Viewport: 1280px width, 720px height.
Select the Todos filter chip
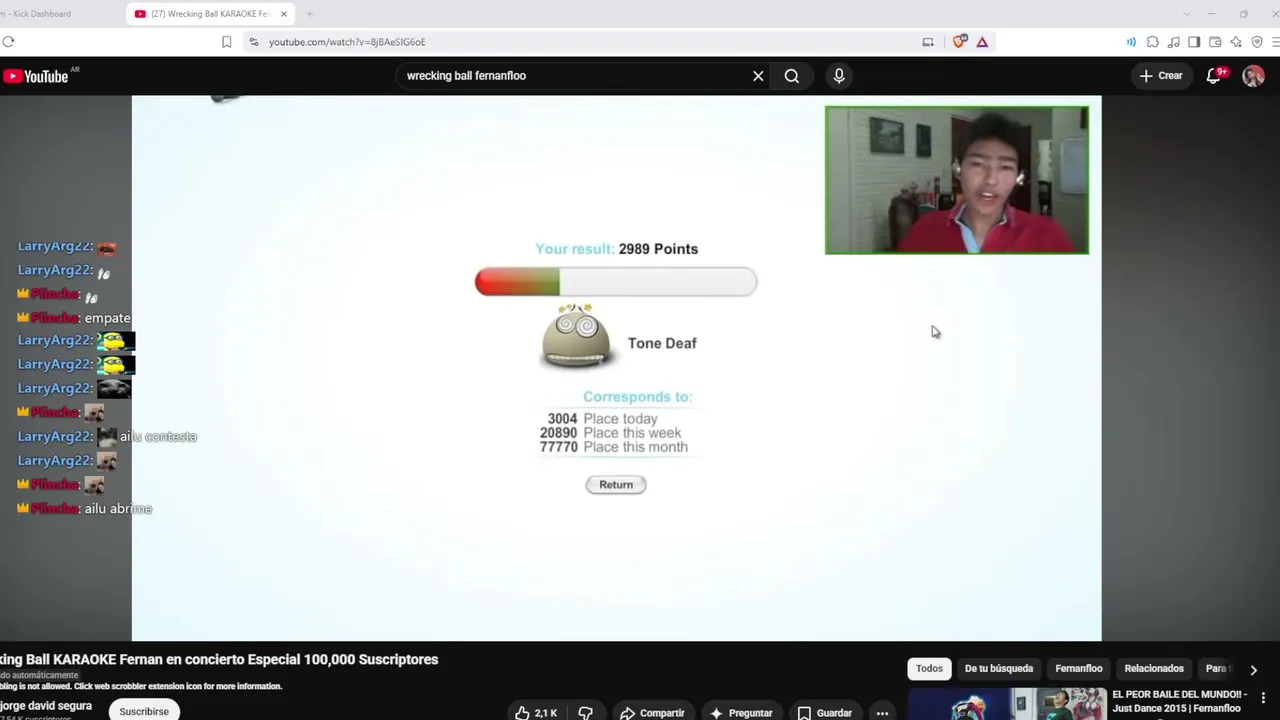click(929, 669)
